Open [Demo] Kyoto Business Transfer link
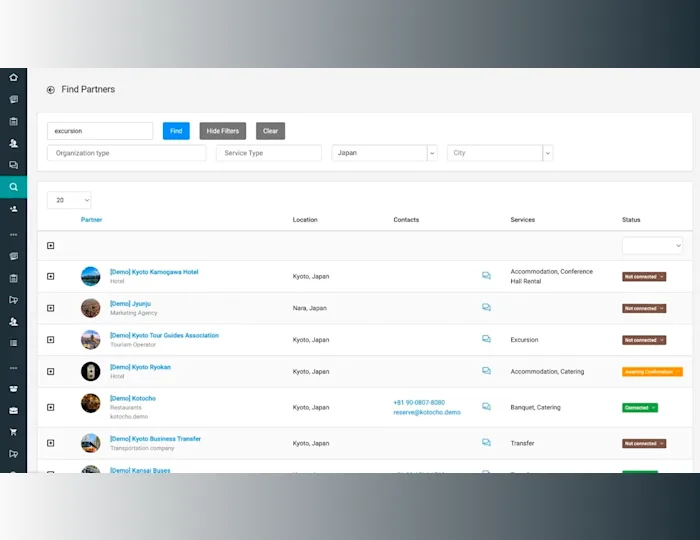This screenshot has width=700, height=540. point(155,439)
